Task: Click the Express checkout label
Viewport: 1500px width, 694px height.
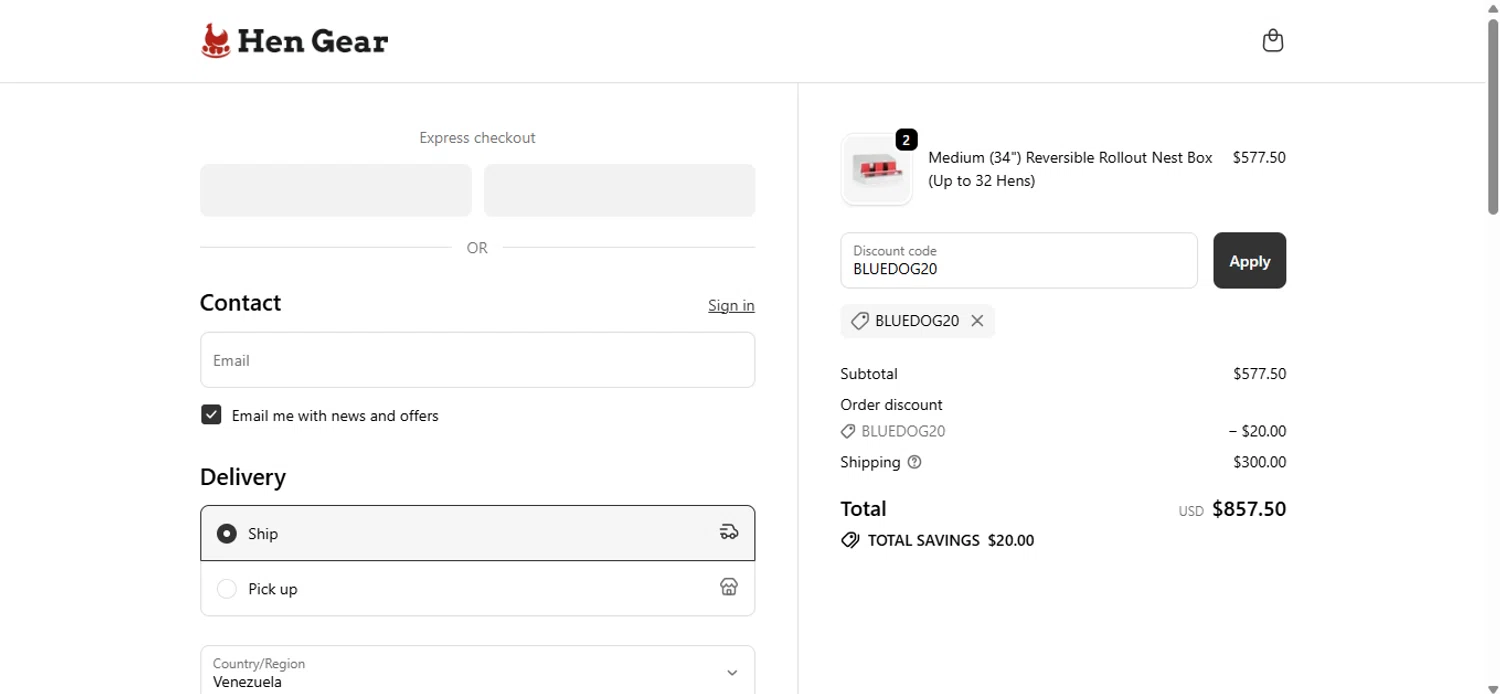Action: point(477,138)
